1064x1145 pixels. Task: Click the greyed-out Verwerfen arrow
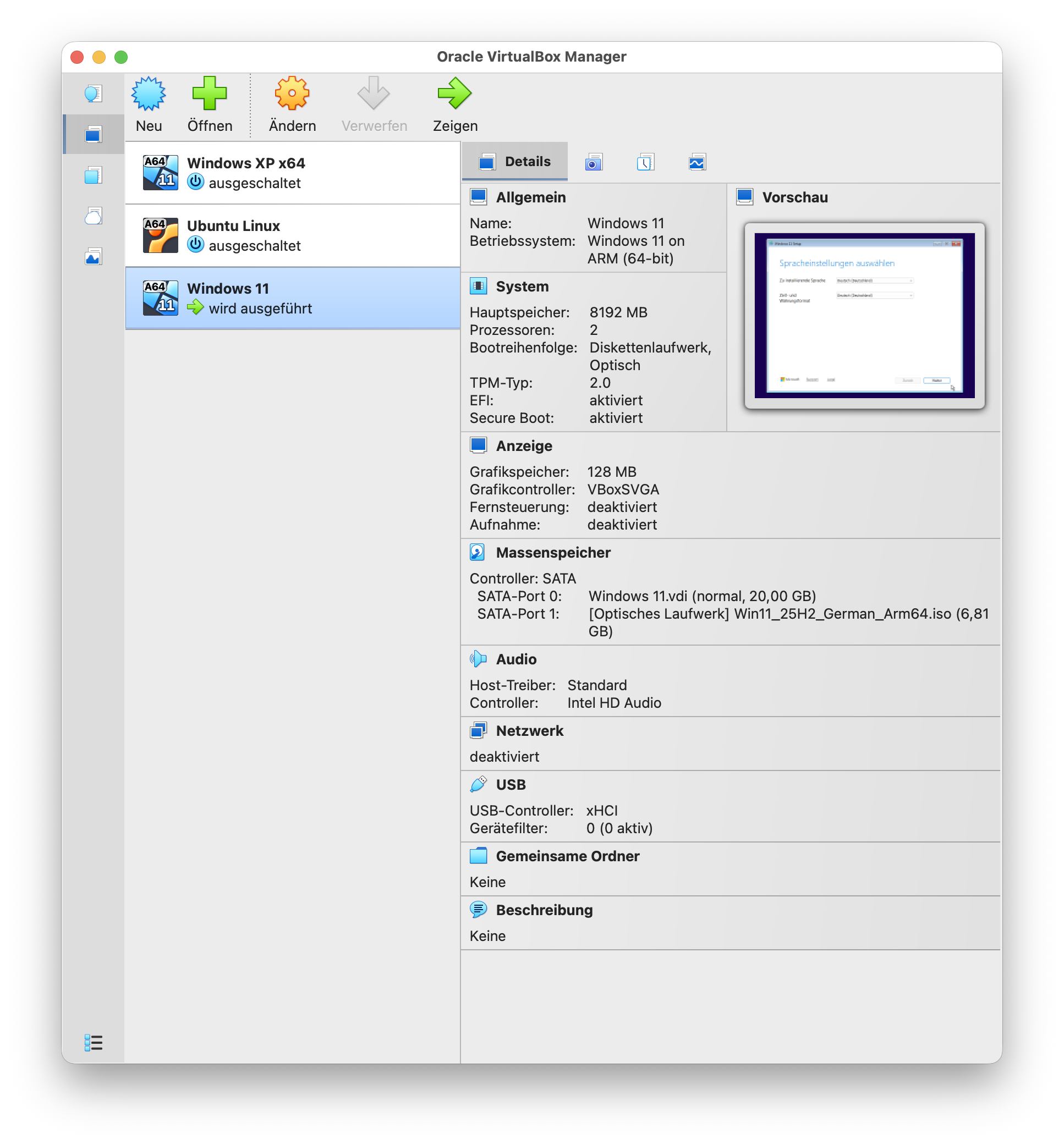pos(374,105)
